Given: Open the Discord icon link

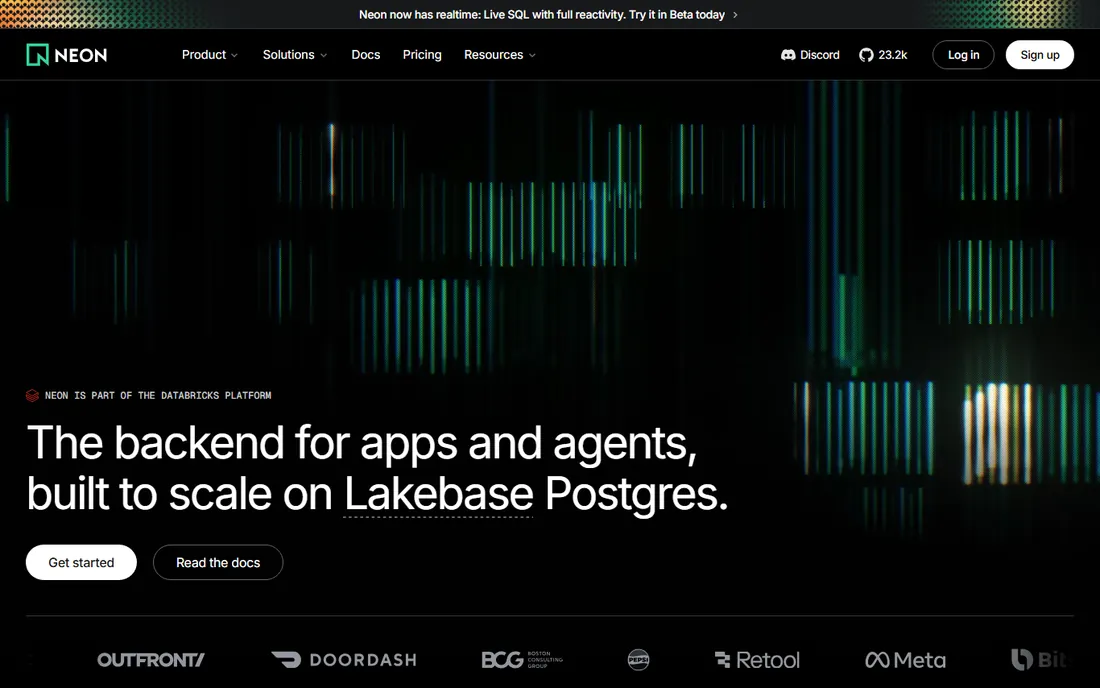Looking at the screenshot, I should [788, 55].
